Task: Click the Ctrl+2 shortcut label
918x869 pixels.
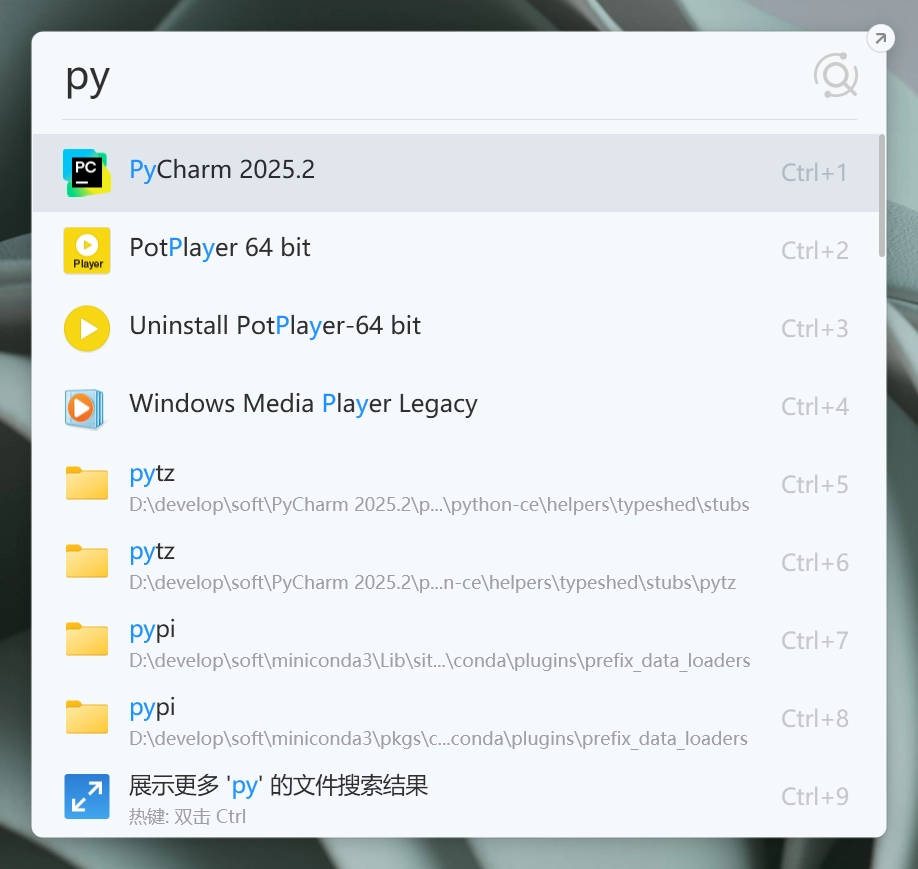Action: pos(814,251)
